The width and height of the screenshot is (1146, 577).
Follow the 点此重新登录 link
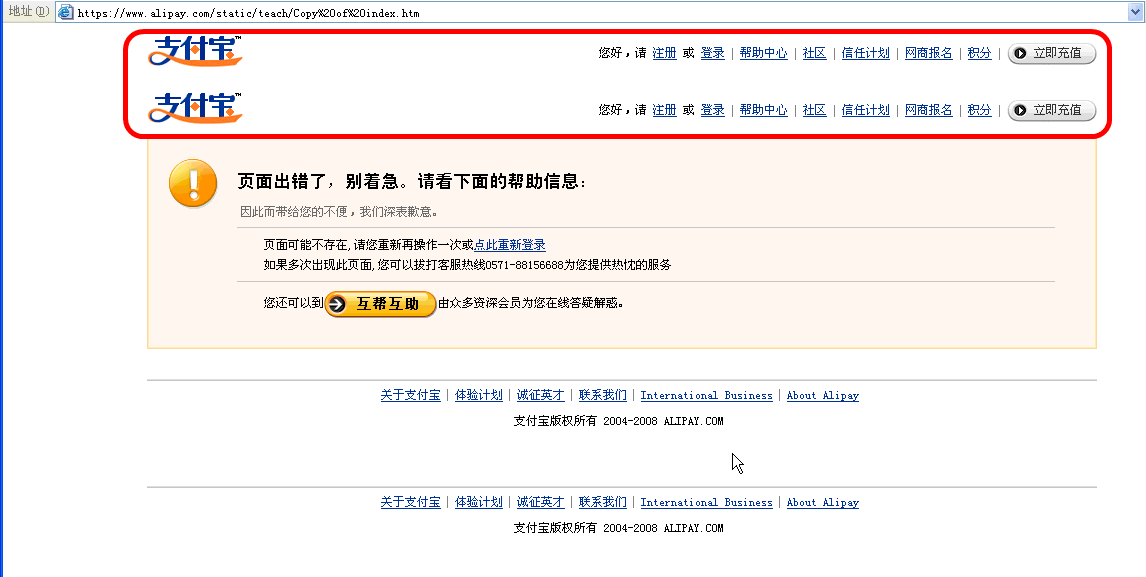coord(510,245)
